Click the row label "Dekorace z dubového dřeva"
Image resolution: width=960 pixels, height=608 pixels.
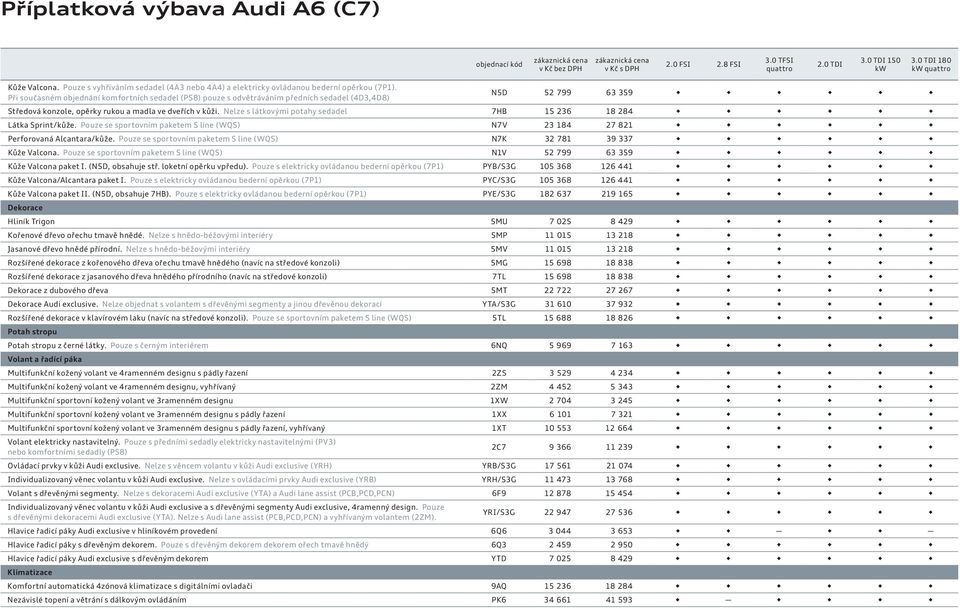click(x=58, y=290)
